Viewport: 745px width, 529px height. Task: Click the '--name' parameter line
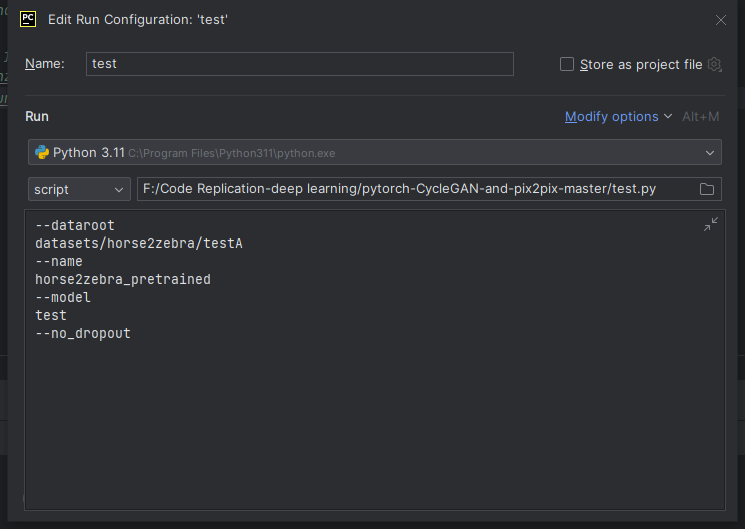[x=59, y=261]
